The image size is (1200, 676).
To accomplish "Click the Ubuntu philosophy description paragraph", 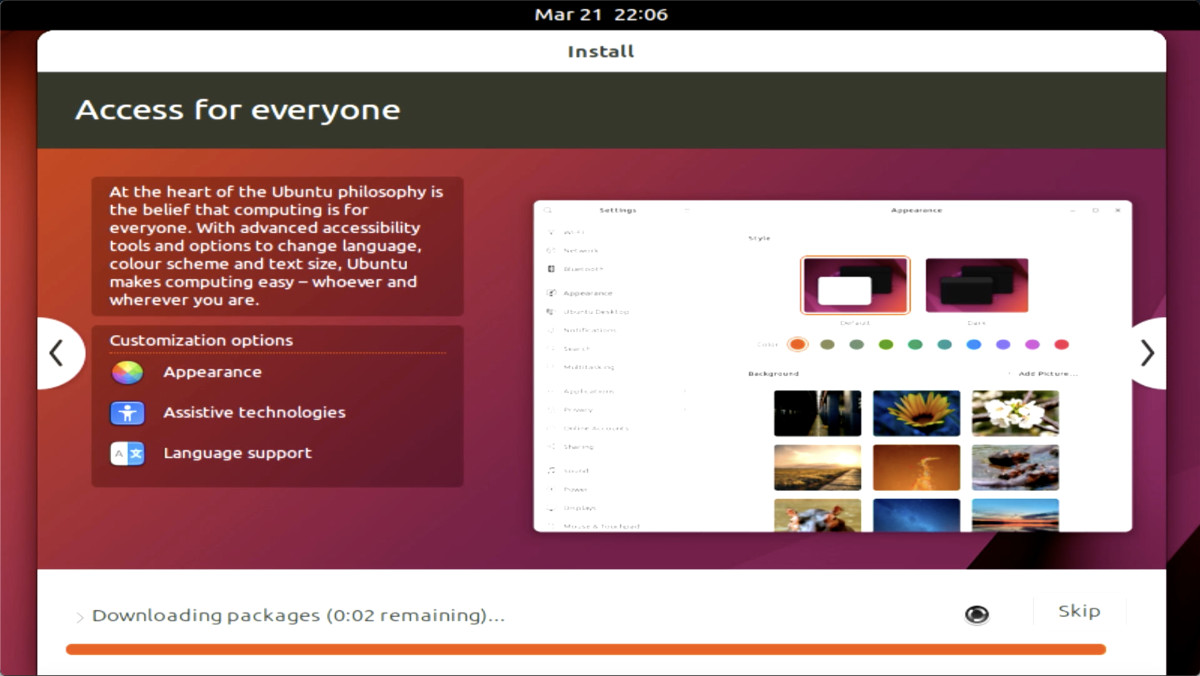I will 277,246.
